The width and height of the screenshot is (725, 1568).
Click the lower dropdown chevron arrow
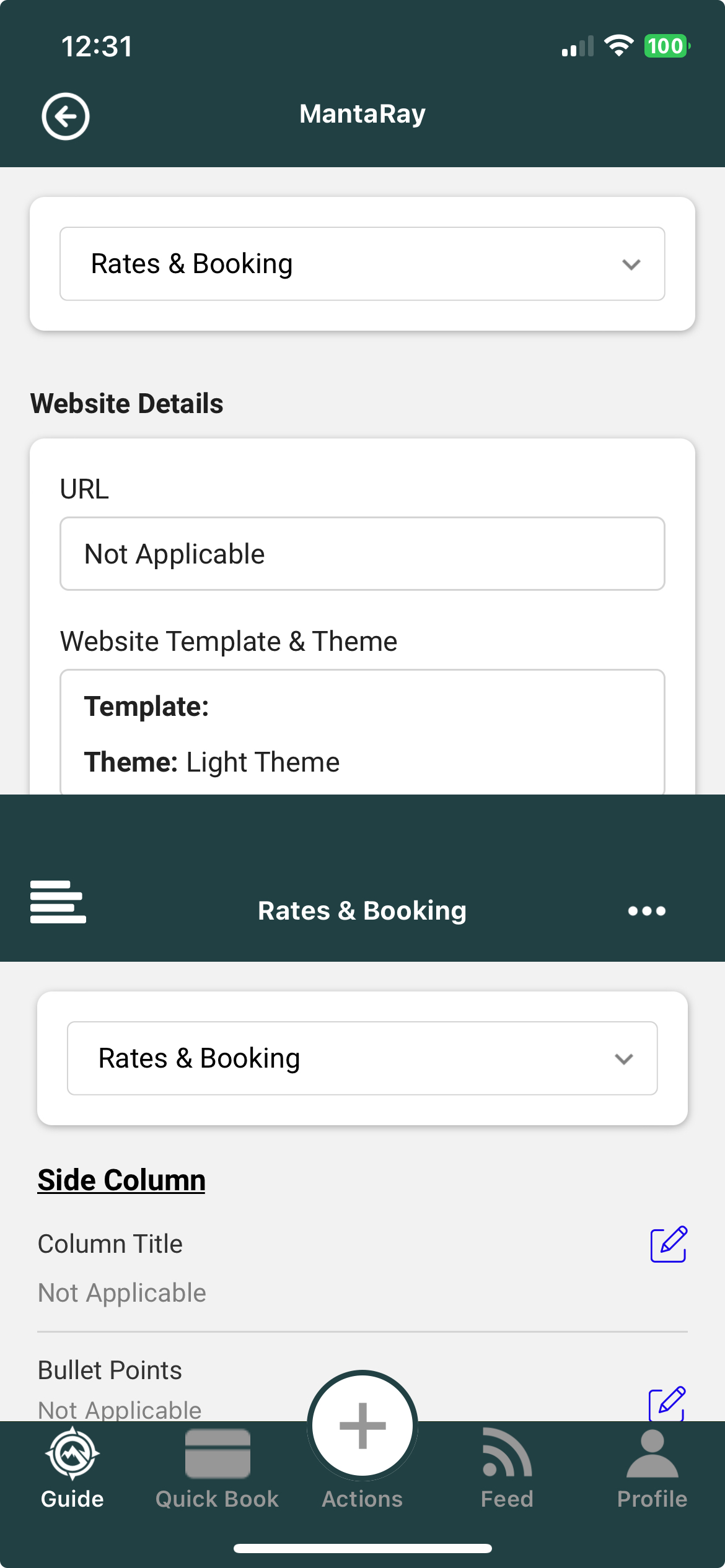point(623,1059)
